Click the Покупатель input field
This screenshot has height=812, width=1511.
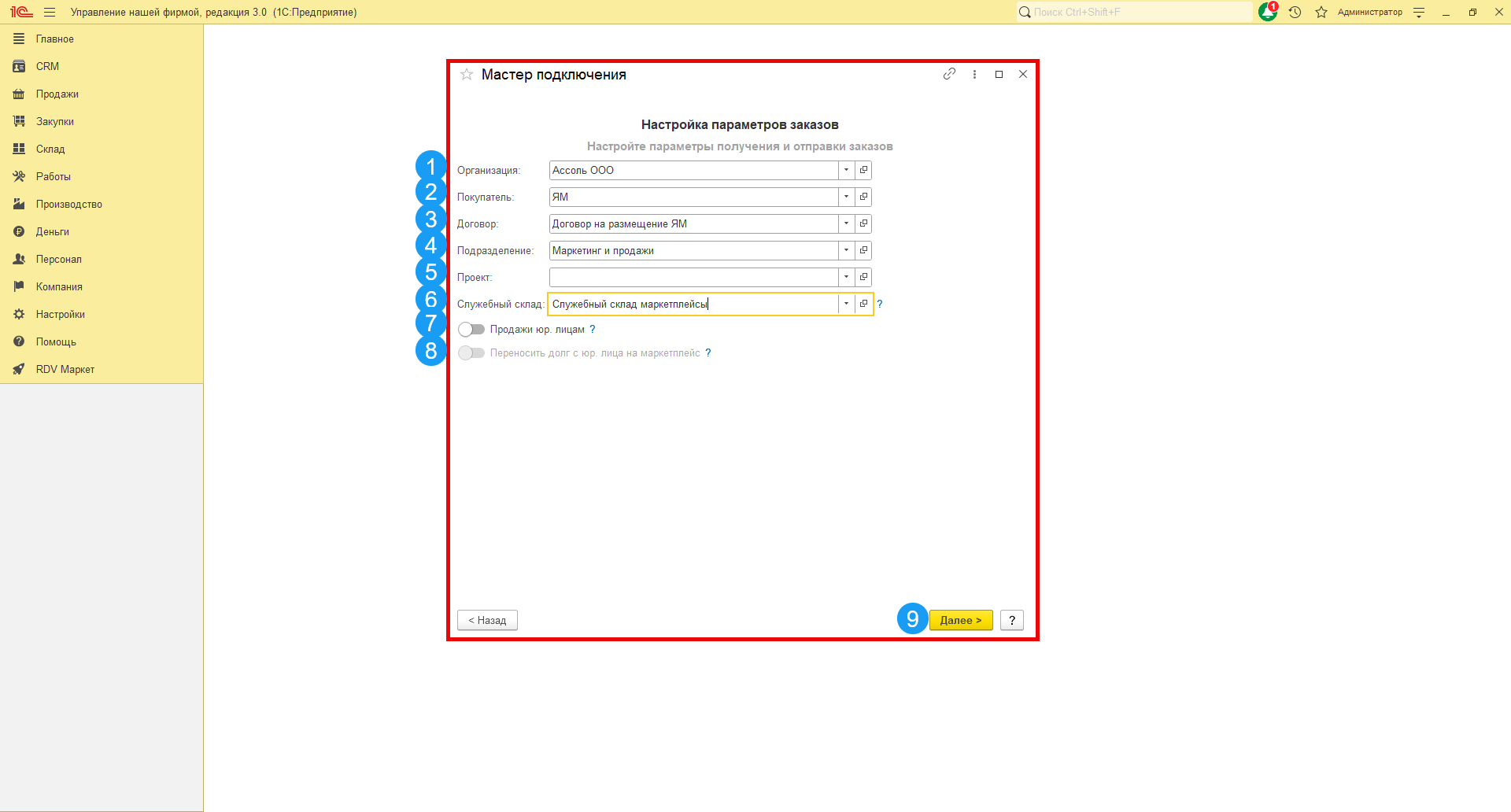[694, 197]
